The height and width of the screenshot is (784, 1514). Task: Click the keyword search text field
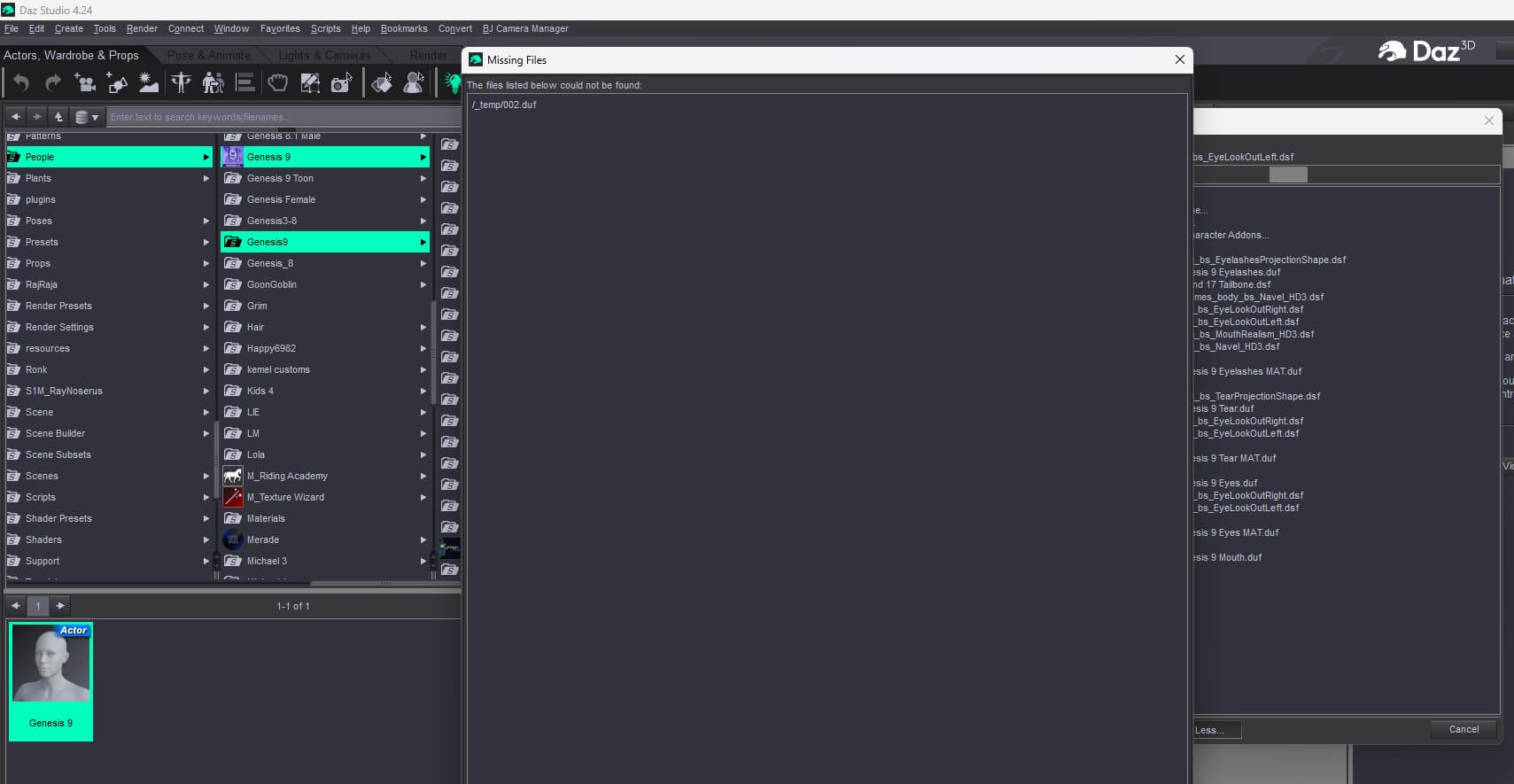click(283, 117)
